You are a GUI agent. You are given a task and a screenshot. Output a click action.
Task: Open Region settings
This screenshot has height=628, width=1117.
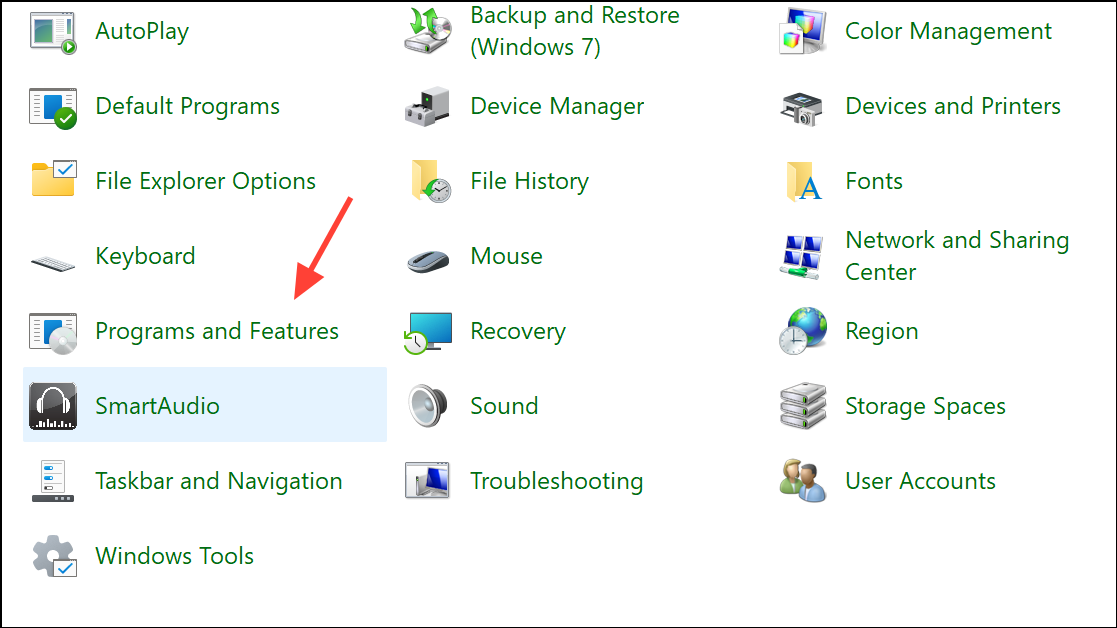coord(881,331)
